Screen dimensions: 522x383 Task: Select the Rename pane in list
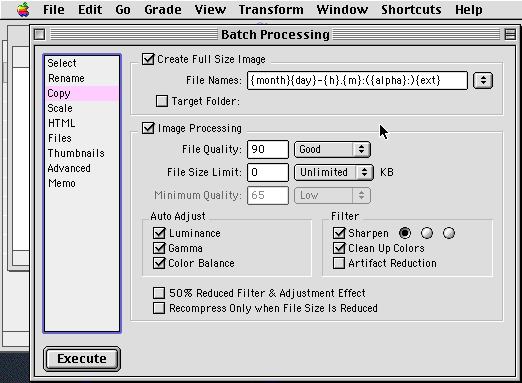click(82, 78)
